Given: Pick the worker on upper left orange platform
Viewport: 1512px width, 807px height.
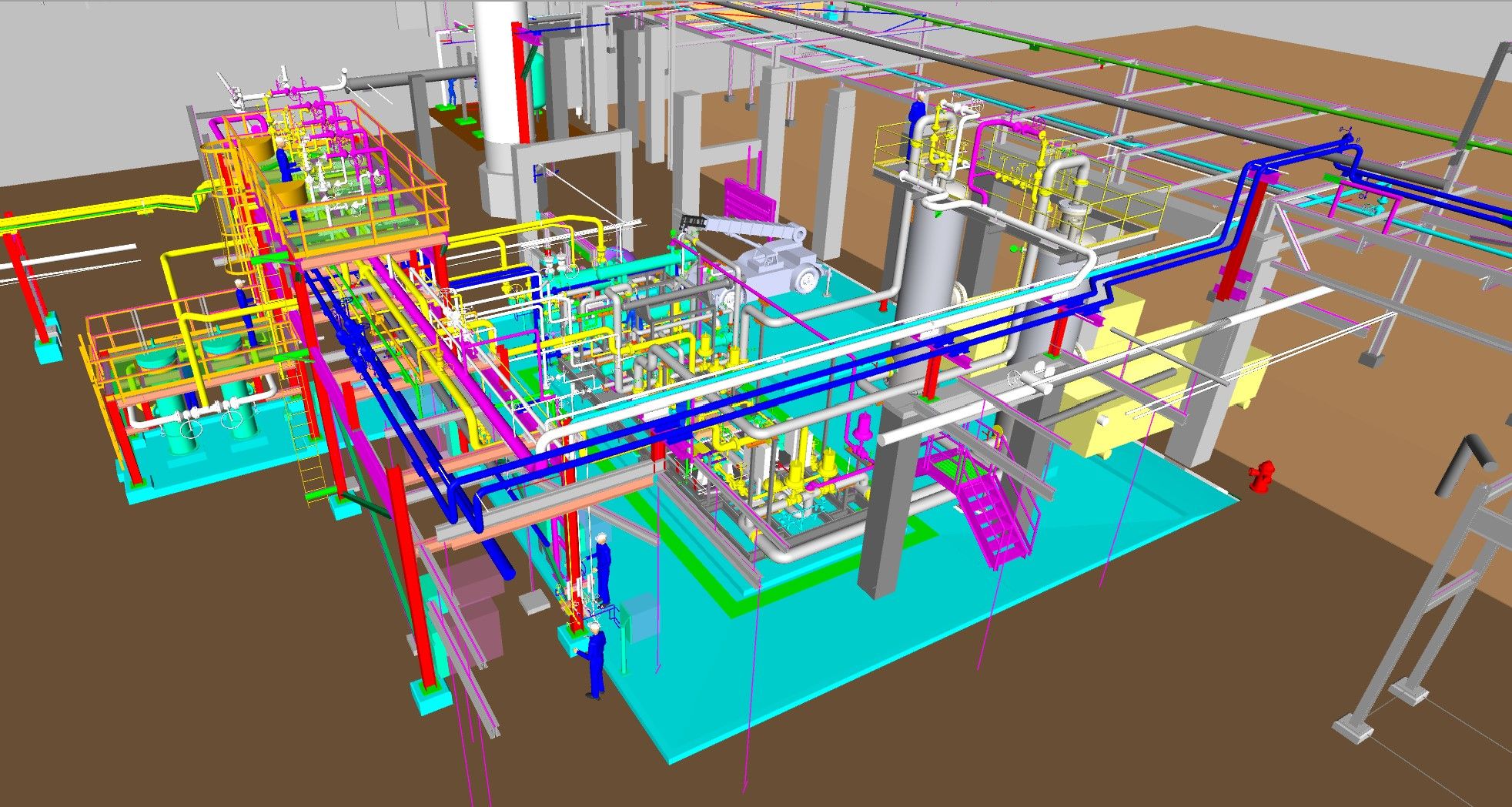Looking at the screenshot, I should pyautogui.click(x=283, y=162).
